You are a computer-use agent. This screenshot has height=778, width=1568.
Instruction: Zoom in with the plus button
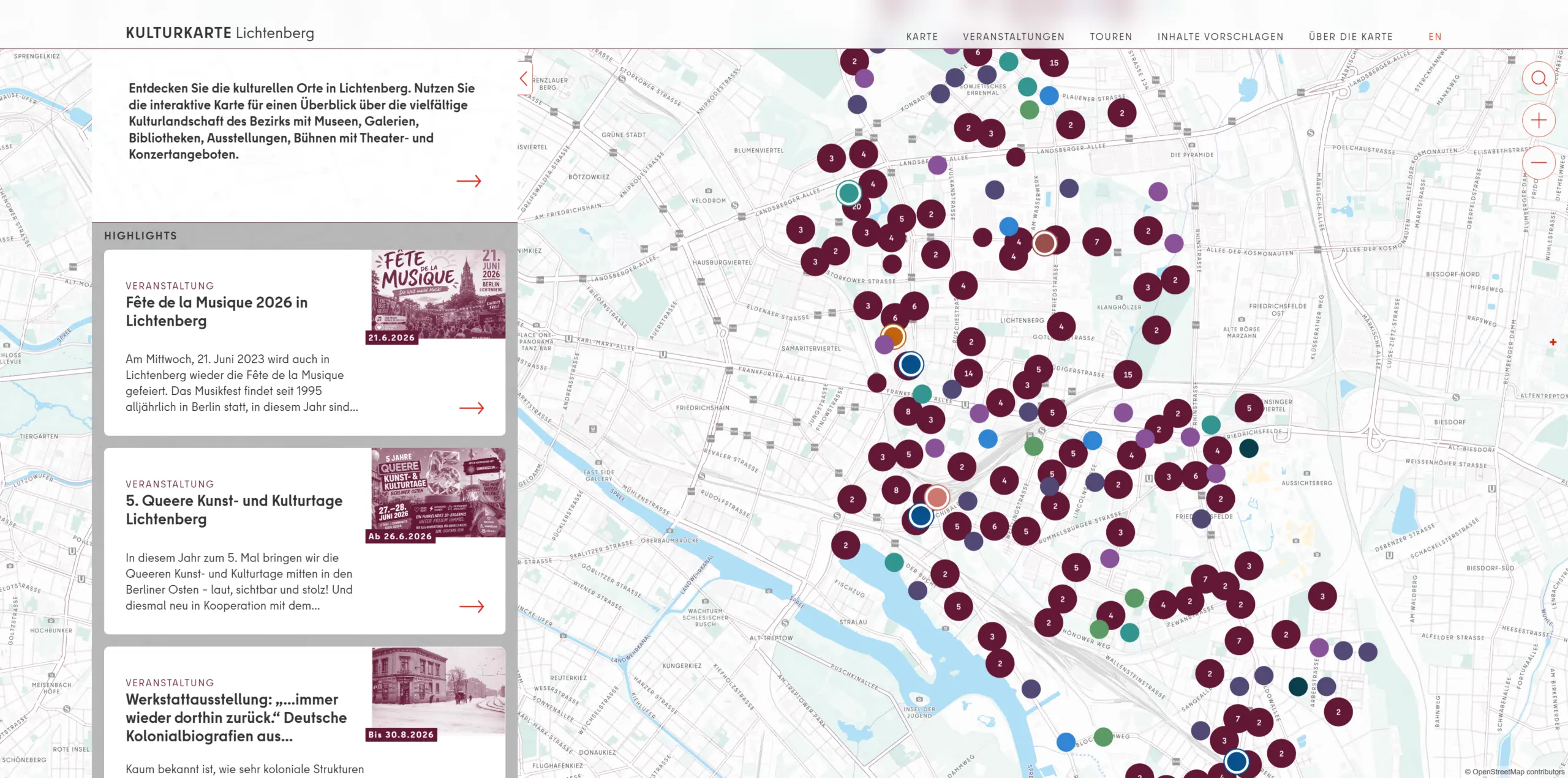[x=1539, y=121]
